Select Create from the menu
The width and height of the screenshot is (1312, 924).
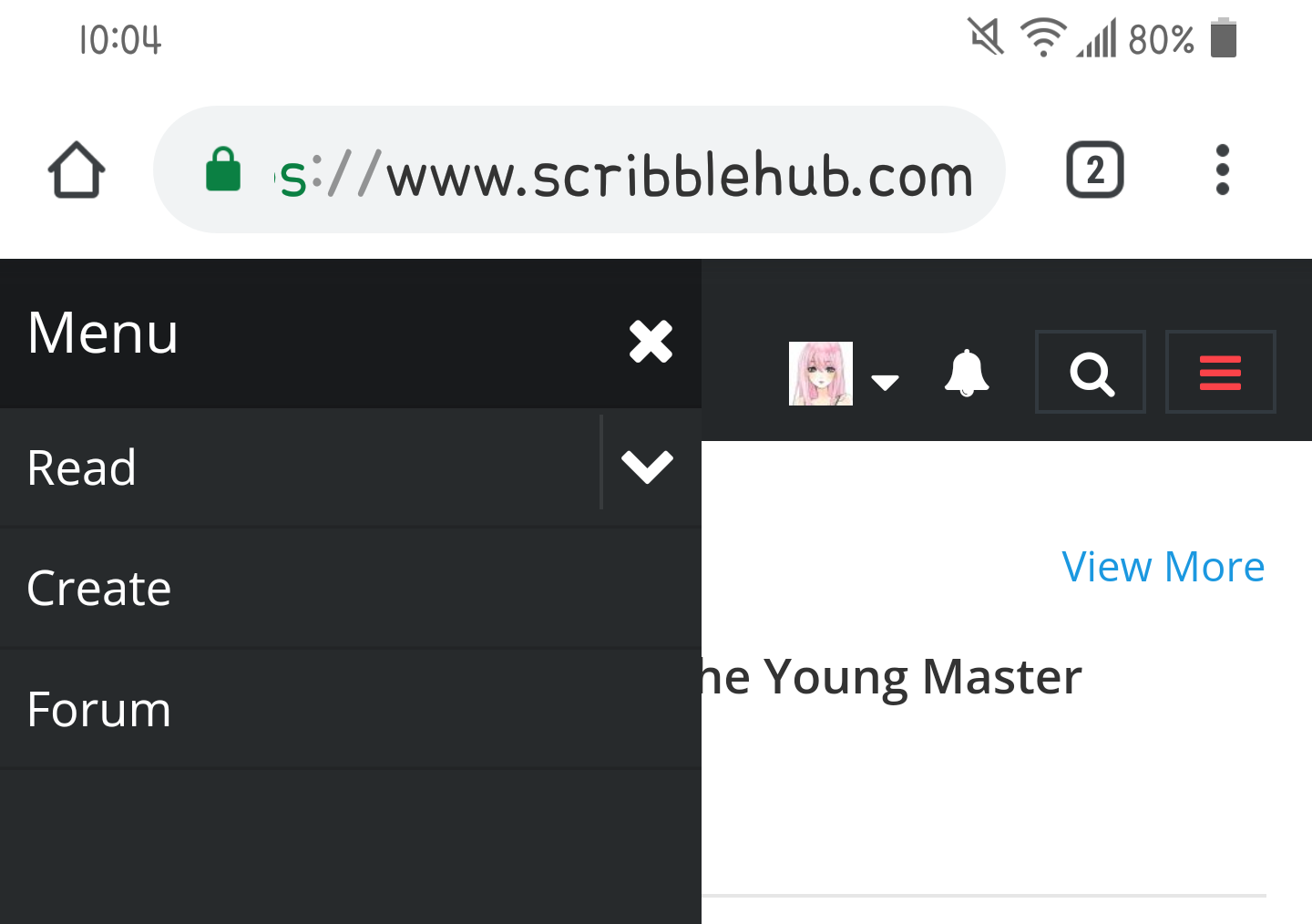(99, 588)
